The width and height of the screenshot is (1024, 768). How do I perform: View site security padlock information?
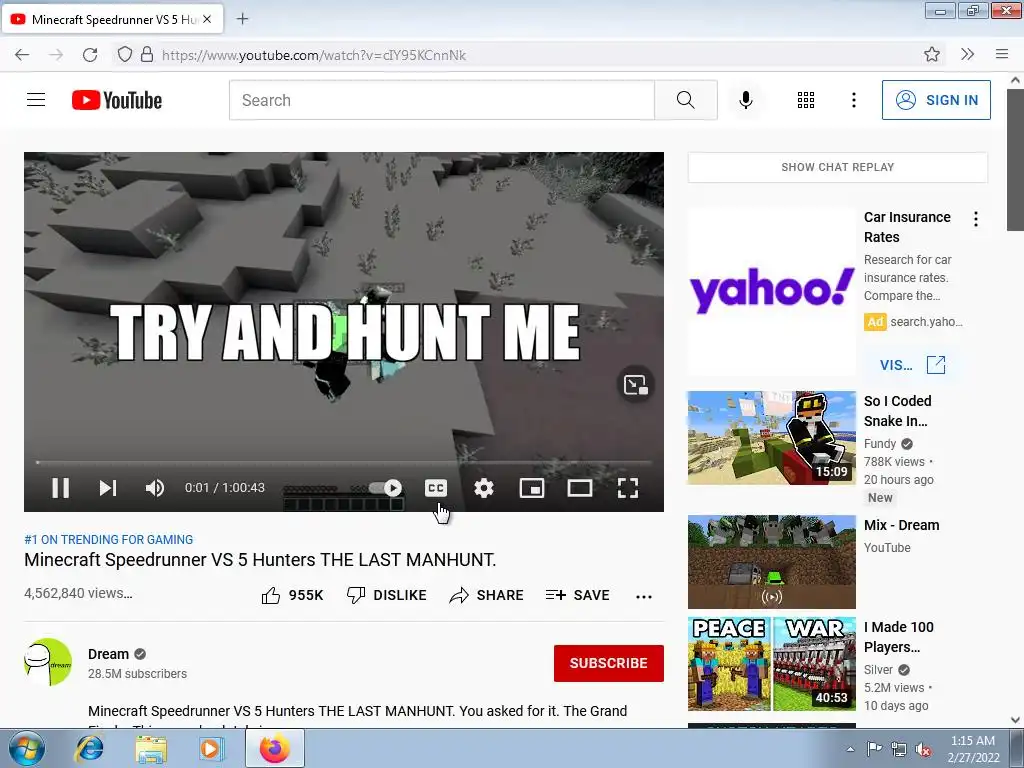click(x=147, y=54)
